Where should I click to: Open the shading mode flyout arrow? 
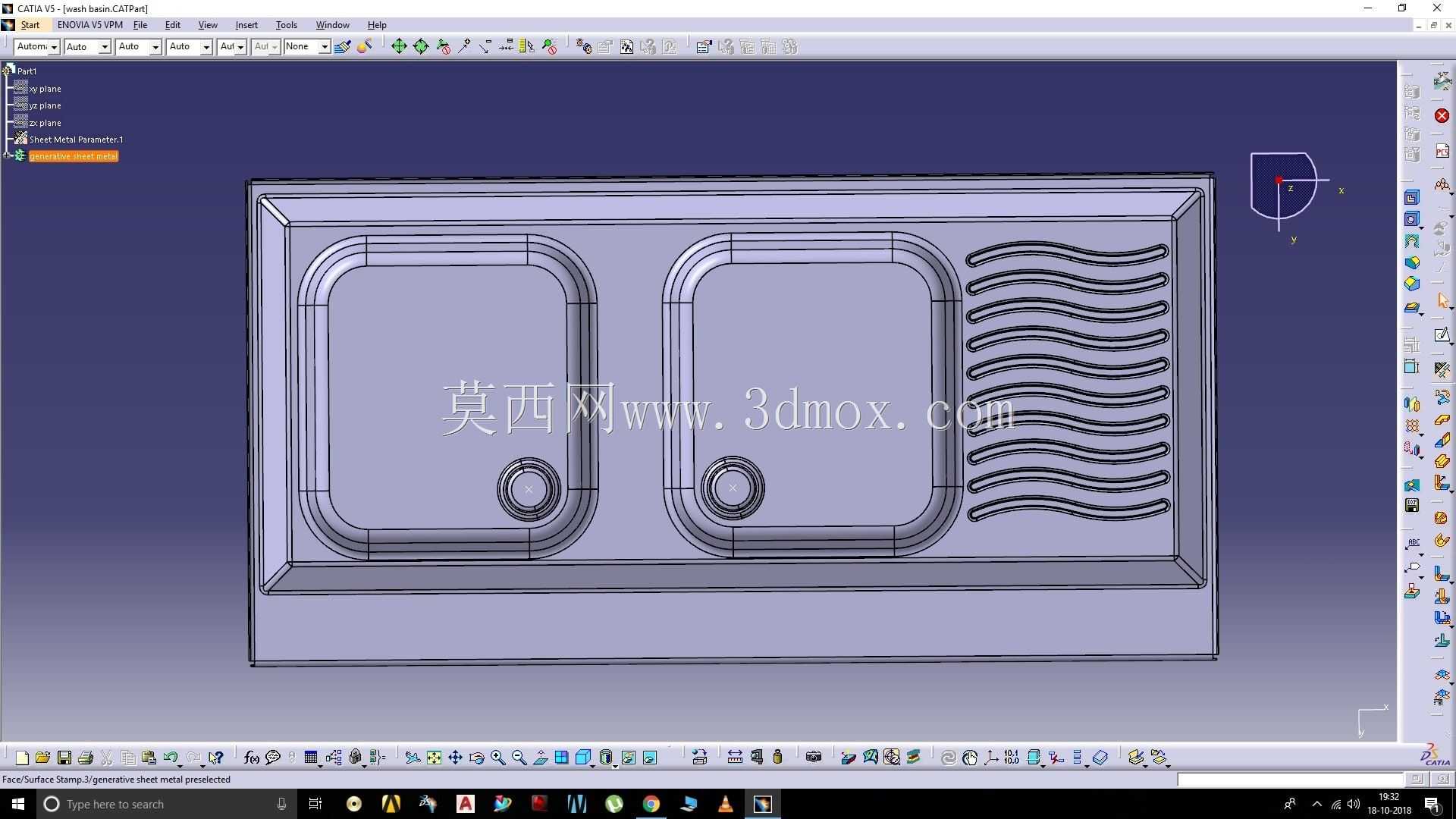tap(615, 765)
